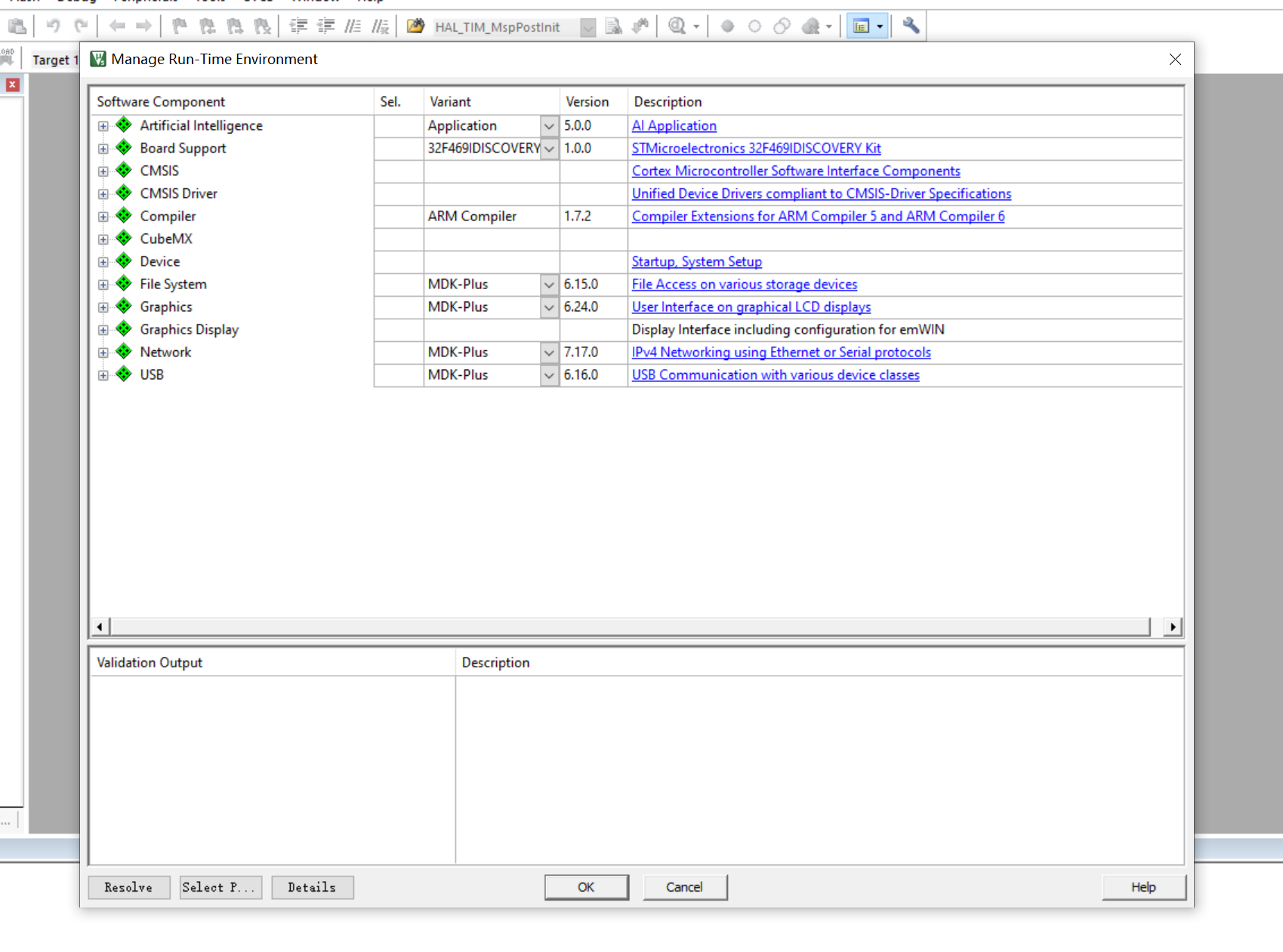
Task: Disable all breakpoints with the double-circle icon
Action: point(782,26)
